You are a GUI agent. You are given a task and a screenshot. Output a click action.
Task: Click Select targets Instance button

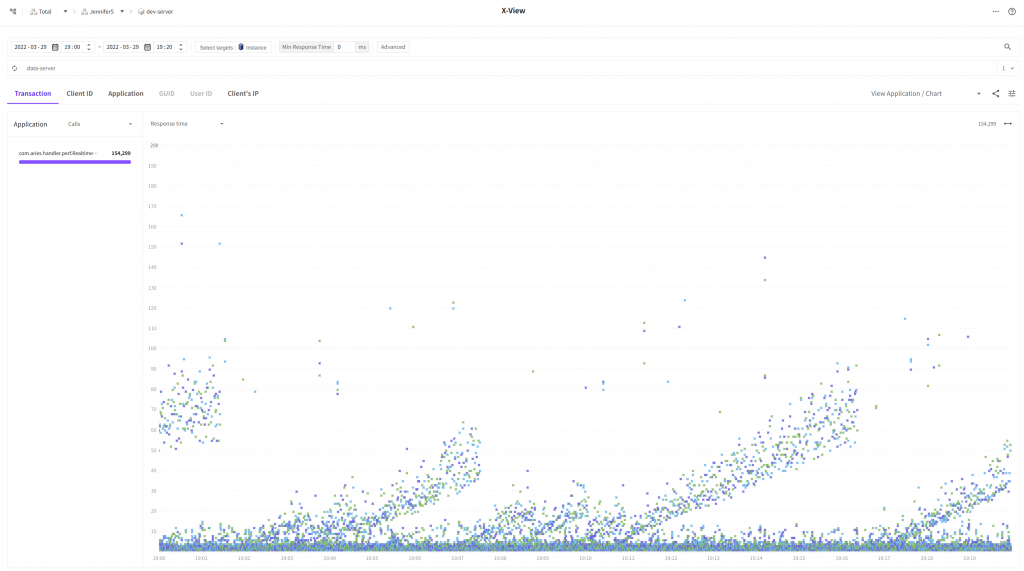(x=233, y=47)
